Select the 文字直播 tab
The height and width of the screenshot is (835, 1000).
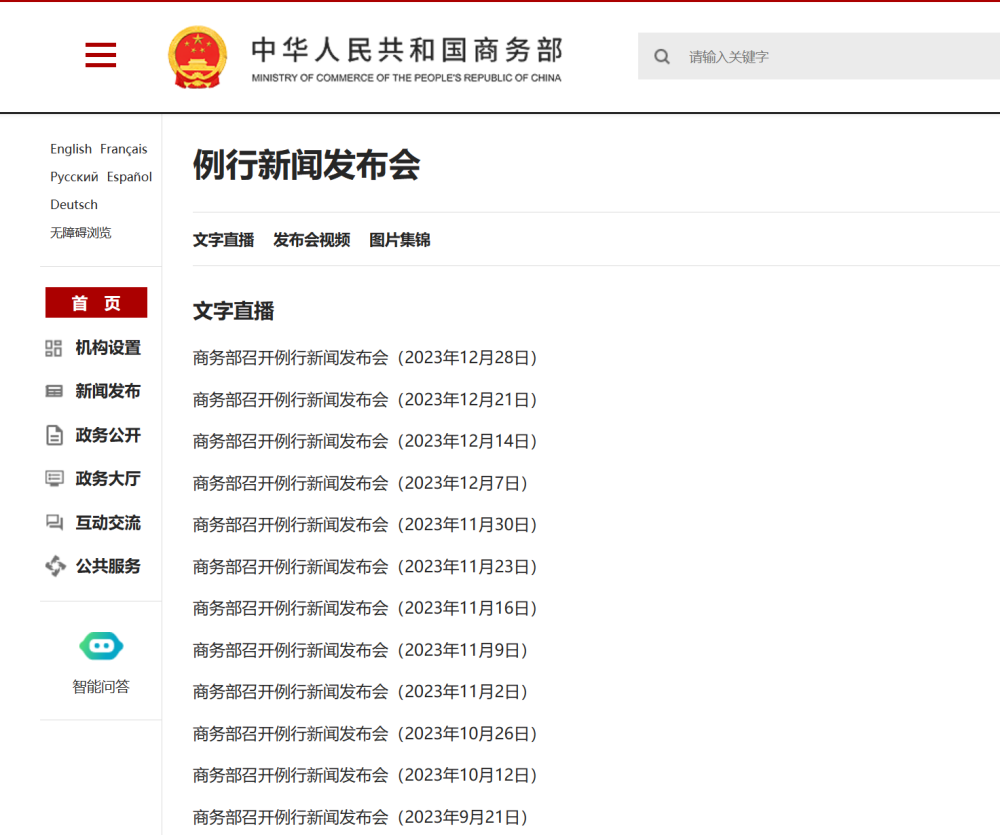click(222, 240)
